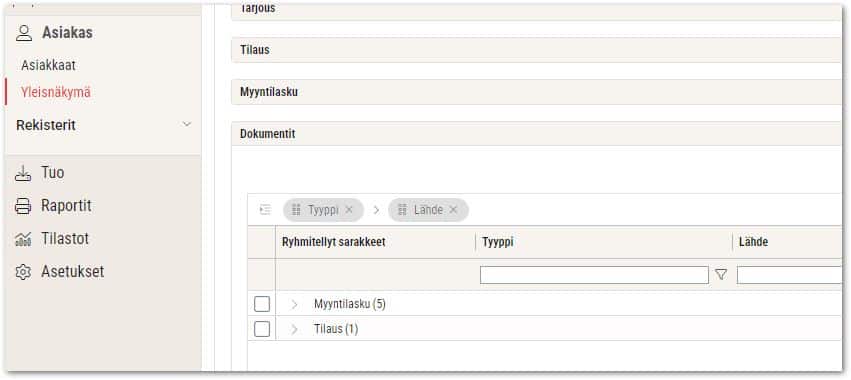Image resolution: width=851 pixels, height=380 pixels.
Task: Remove the Lähde grouping chip
Action: [x=453, y=210]
